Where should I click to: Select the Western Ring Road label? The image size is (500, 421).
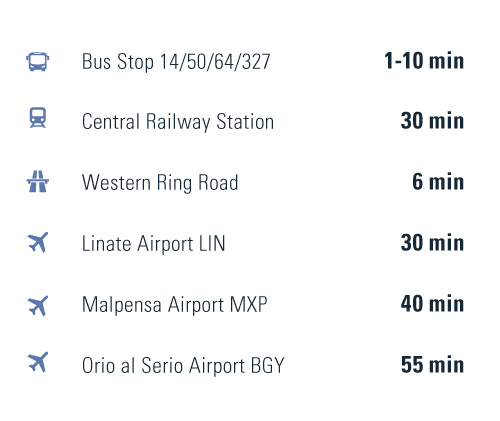pyautogui.click(x=160, y=183)
